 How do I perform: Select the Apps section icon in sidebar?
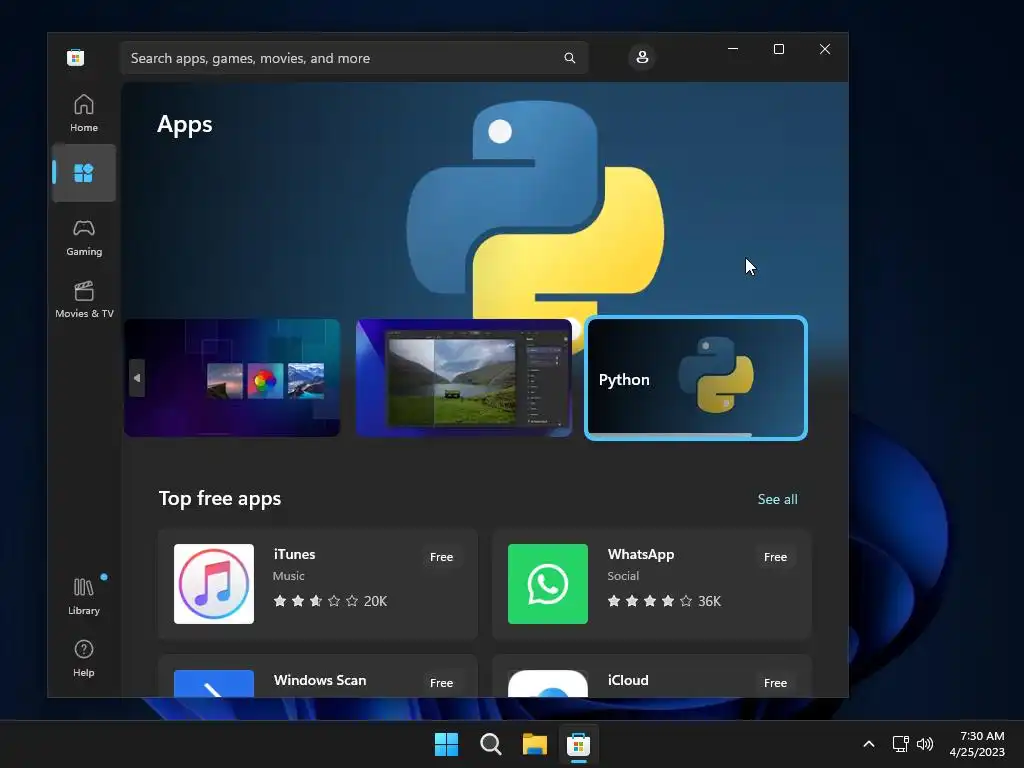tap(84, 173)
